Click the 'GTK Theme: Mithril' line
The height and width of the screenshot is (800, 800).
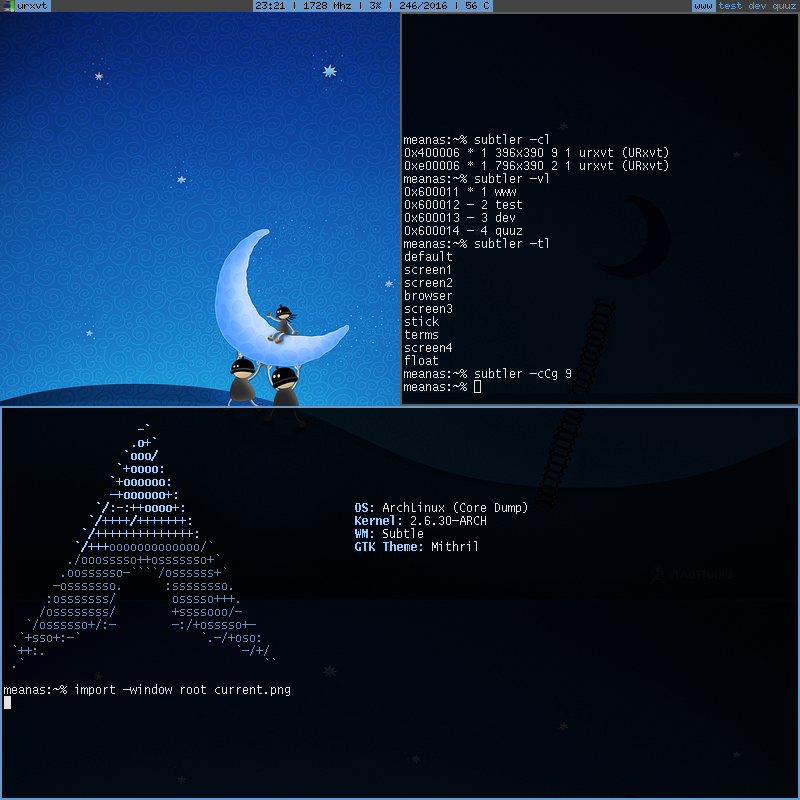tap(416, 547)
